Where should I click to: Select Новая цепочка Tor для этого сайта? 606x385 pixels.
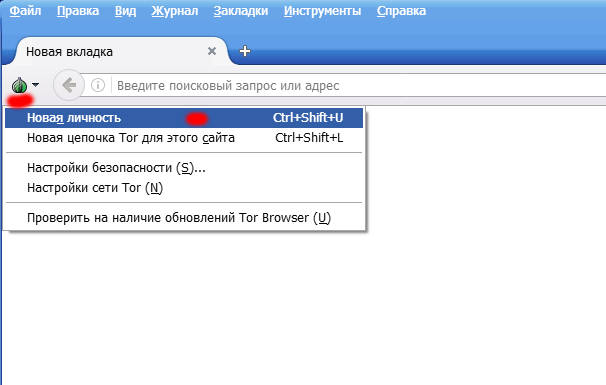[x=184, y=138]
